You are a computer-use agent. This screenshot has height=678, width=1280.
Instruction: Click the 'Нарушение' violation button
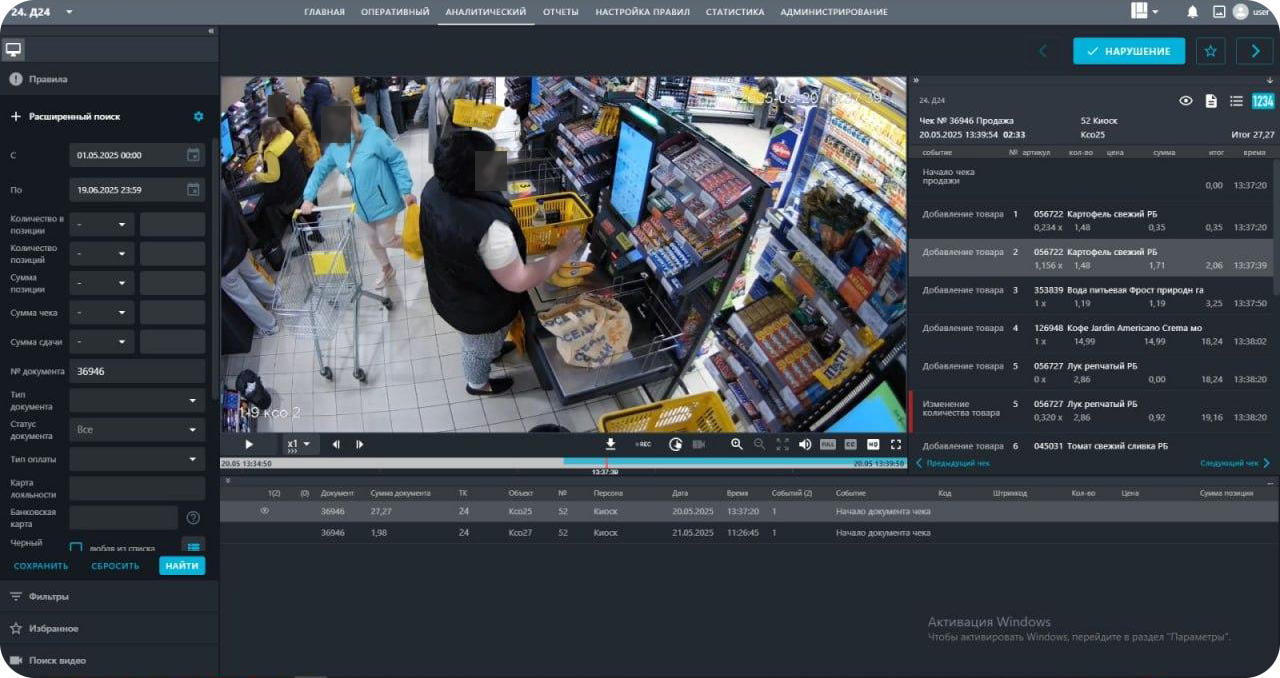tap(1128, 51)
